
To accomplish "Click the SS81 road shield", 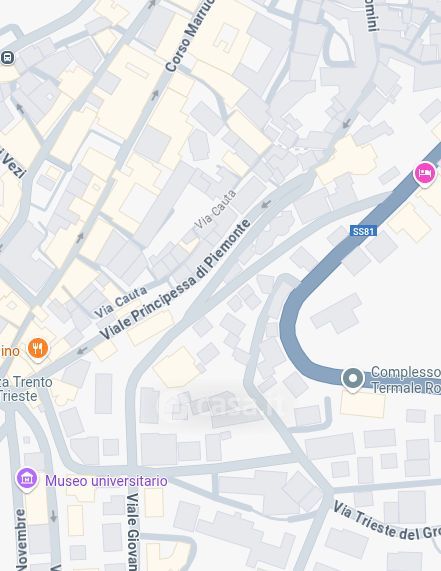I will tap(363, 231).
